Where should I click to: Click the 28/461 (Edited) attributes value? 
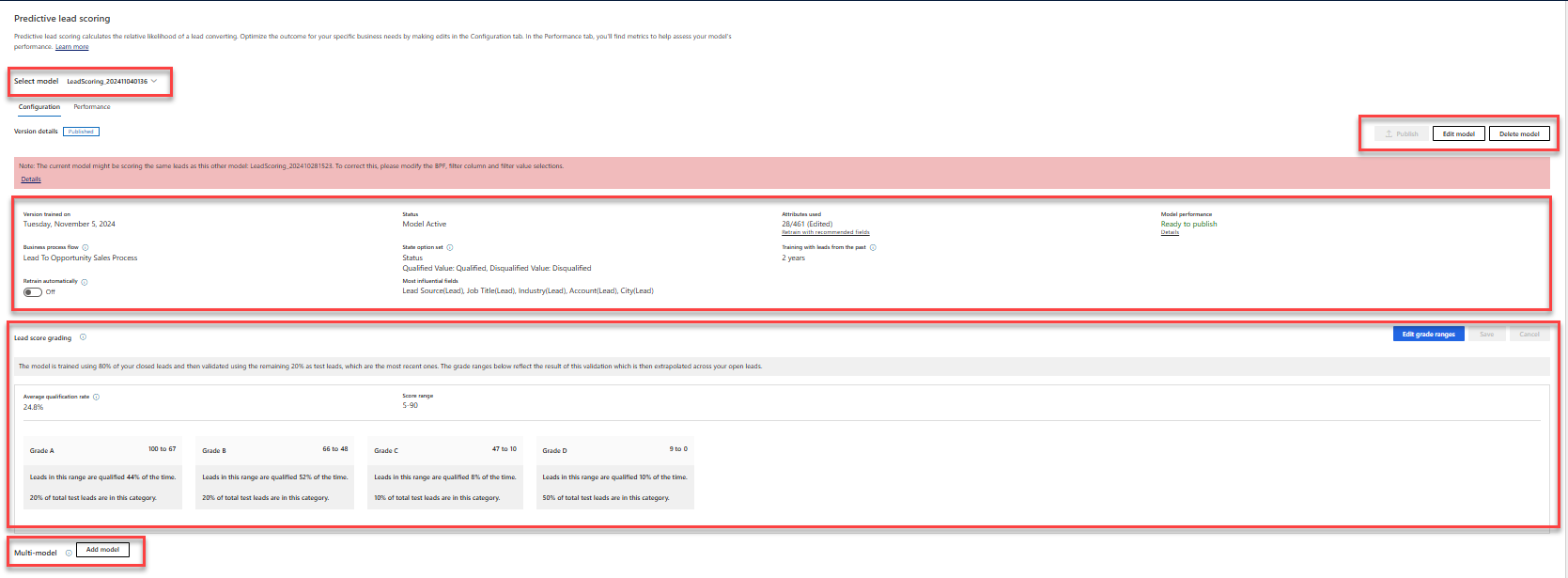(807, 224)
